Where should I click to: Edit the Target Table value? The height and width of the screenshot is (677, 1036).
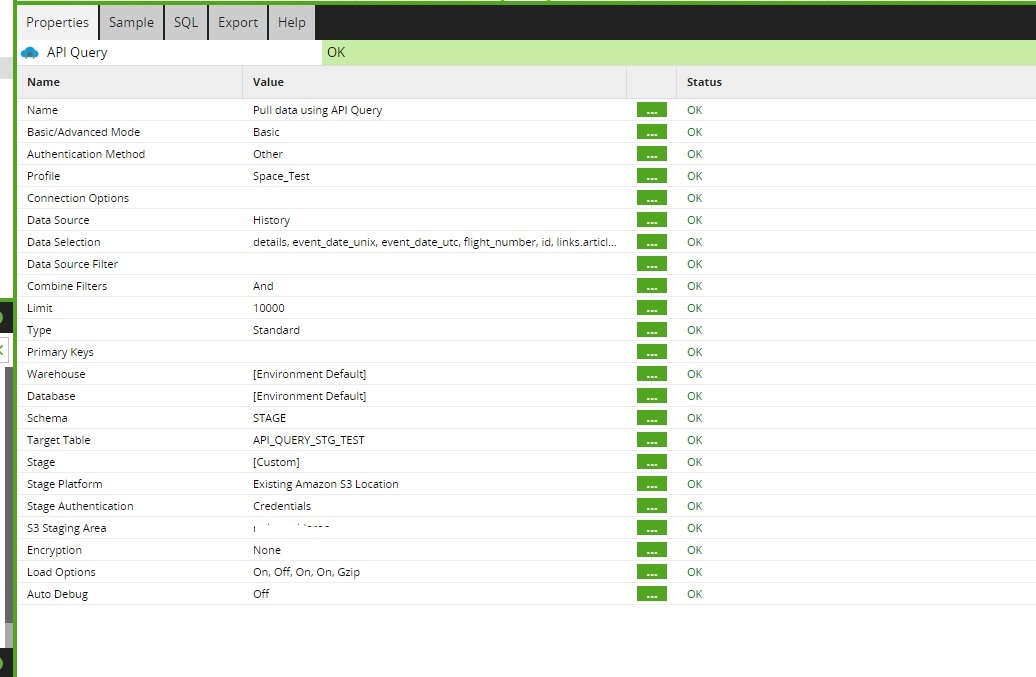(651, 440)
